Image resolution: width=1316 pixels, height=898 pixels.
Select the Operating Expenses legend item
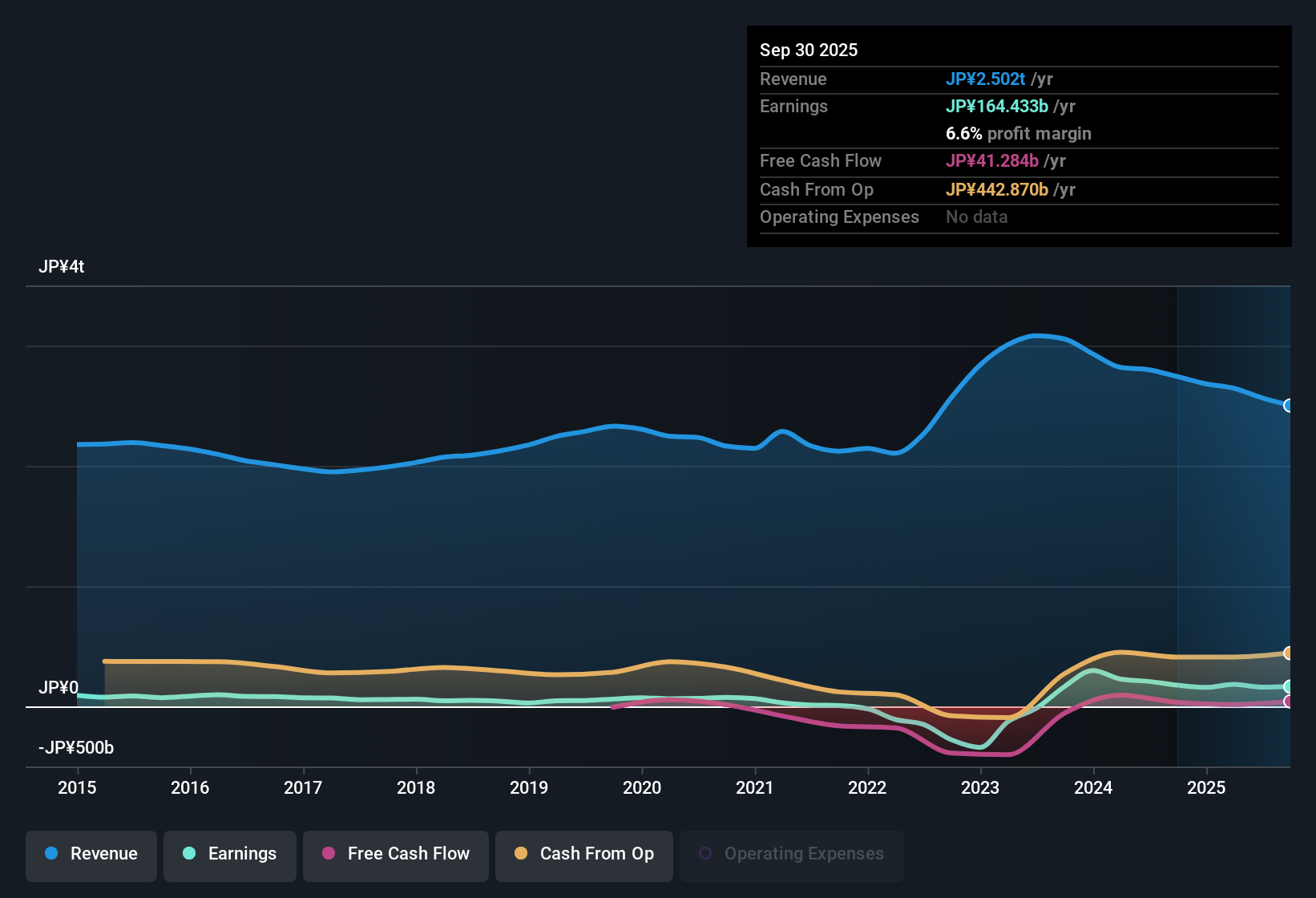point(790,854)
